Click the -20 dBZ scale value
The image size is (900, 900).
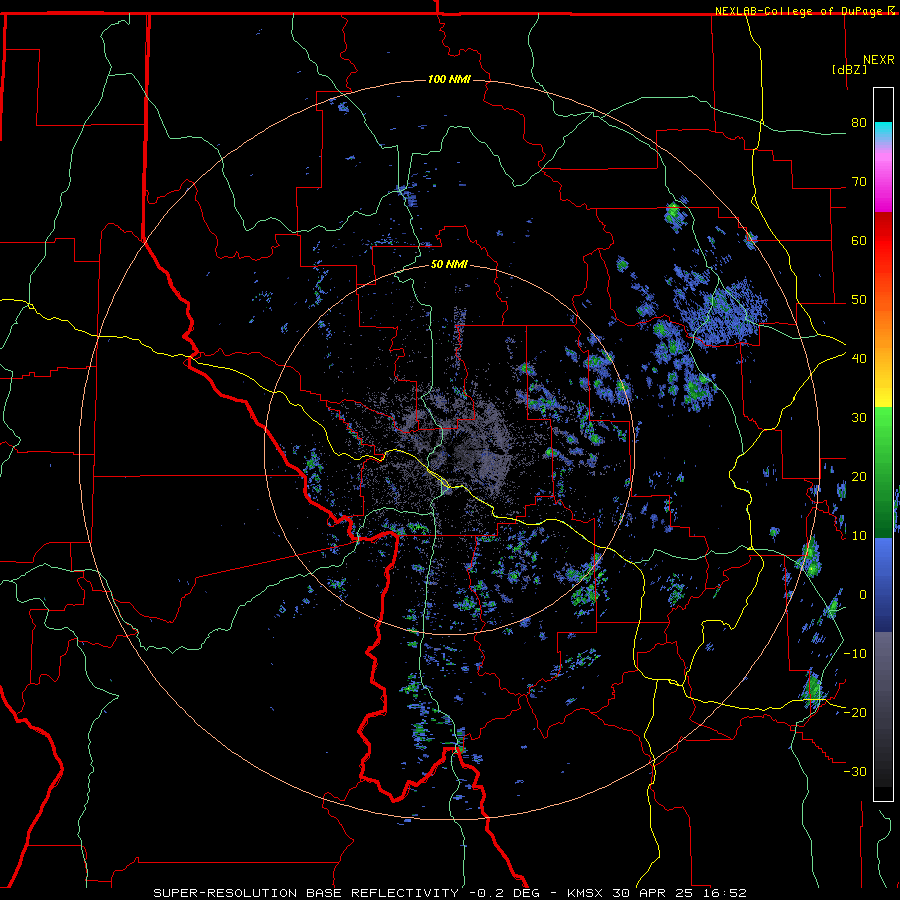click(x=855, y=713)
